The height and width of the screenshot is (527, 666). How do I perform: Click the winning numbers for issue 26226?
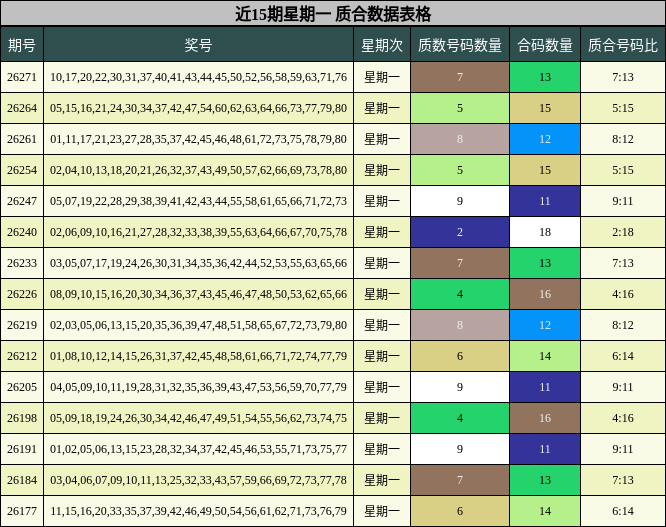(x=198, y=294)
